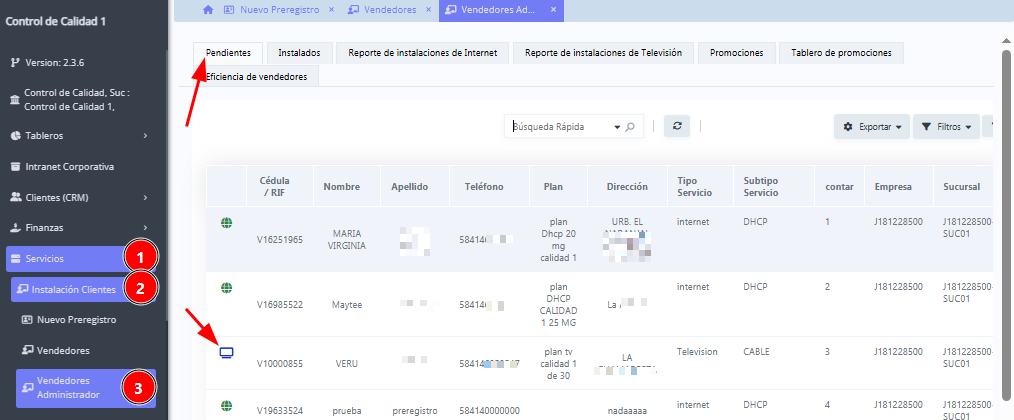The width and height of the screenshot is (1014, 420).
Task: Close the Nuevo Preregistro tab
Action: [x=329, y=10]
